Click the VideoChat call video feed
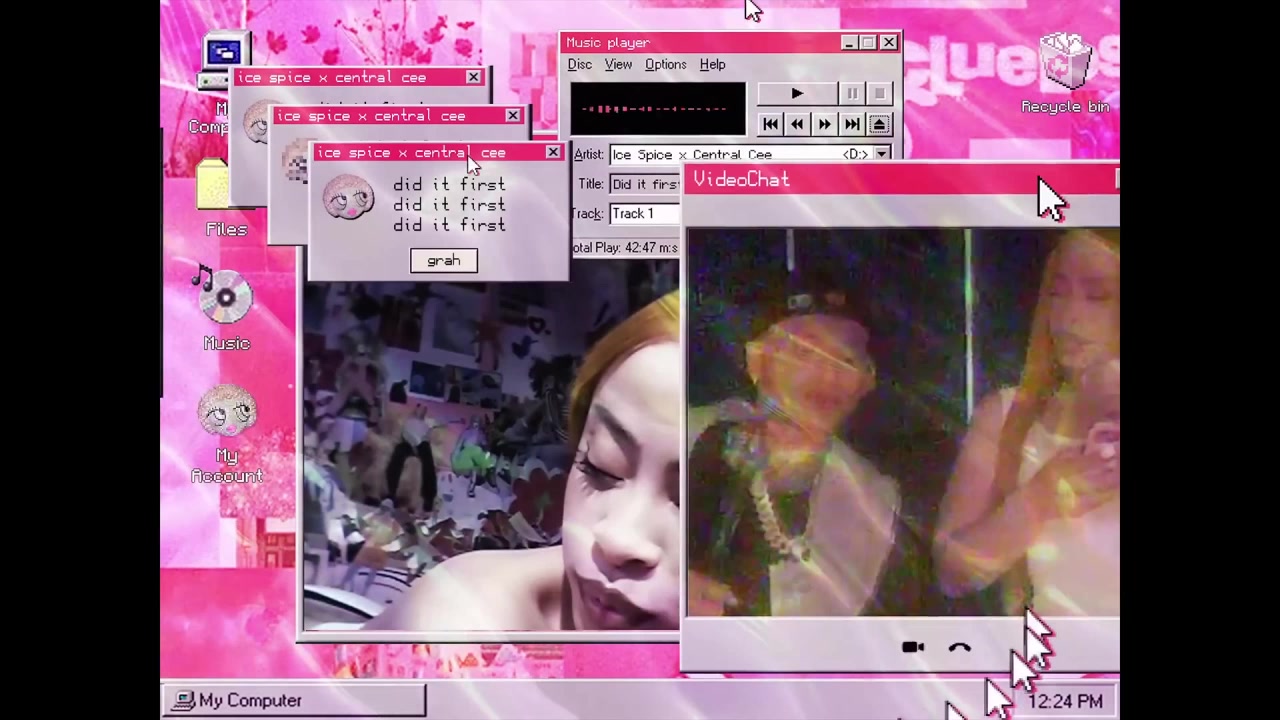1280x720 pixels. (x=903, y=422)
